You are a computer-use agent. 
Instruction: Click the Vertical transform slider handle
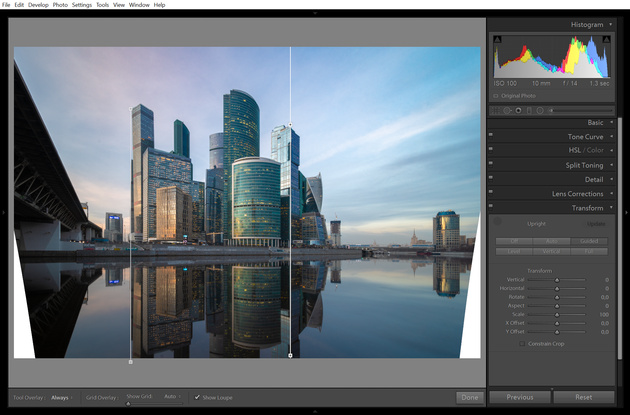(x=557, y=280)
